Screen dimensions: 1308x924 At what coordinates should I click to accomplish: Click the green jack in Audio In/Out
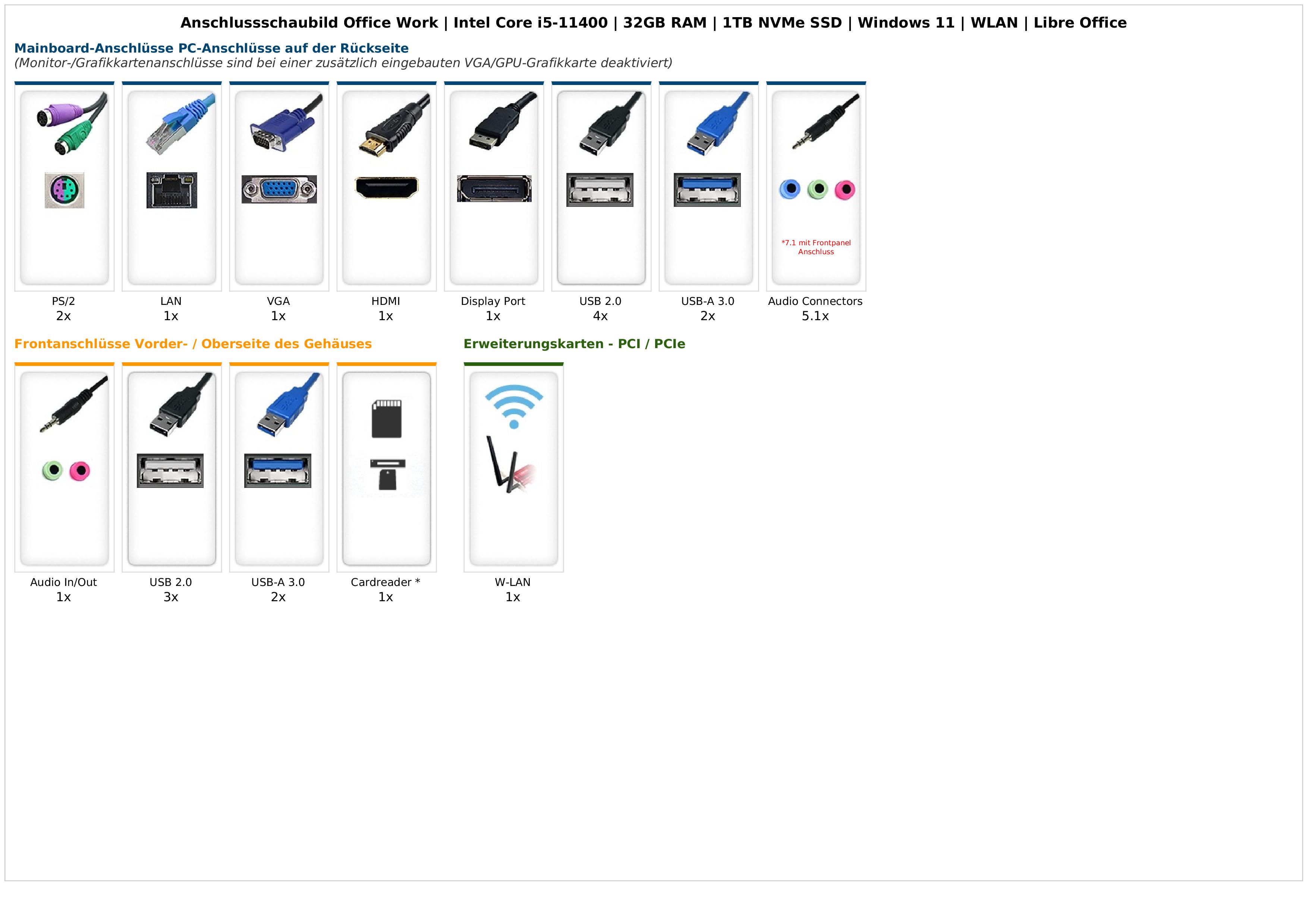tap(53, 470)
